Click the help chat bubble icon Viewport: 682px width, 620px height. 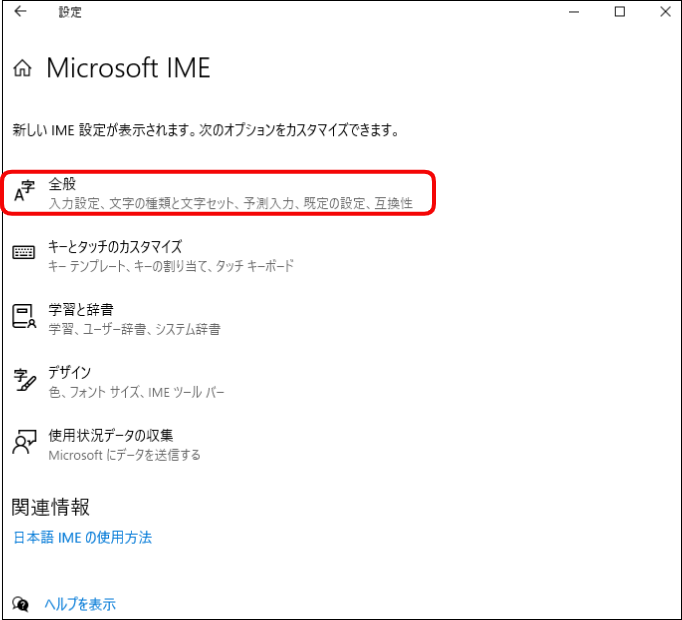point(20,604)
